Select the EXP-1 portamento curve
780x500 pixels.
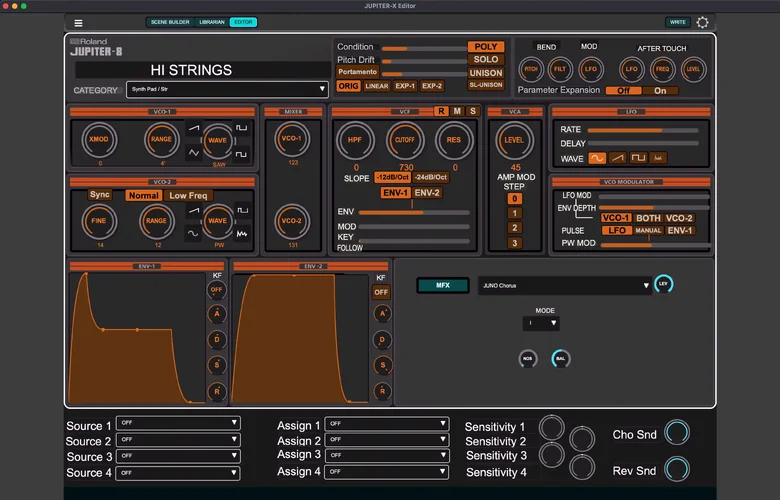click(405, 86)
